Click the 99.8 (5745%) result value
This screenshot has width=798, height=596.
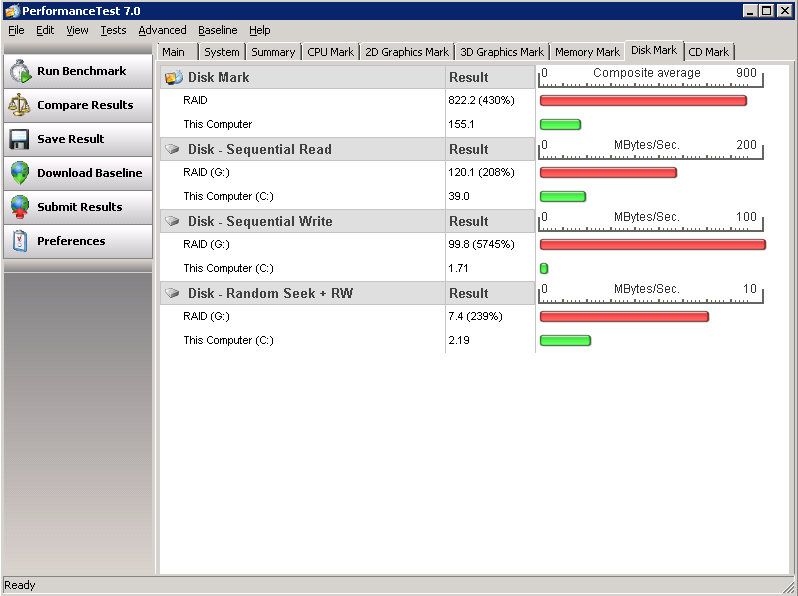(481, 244)
